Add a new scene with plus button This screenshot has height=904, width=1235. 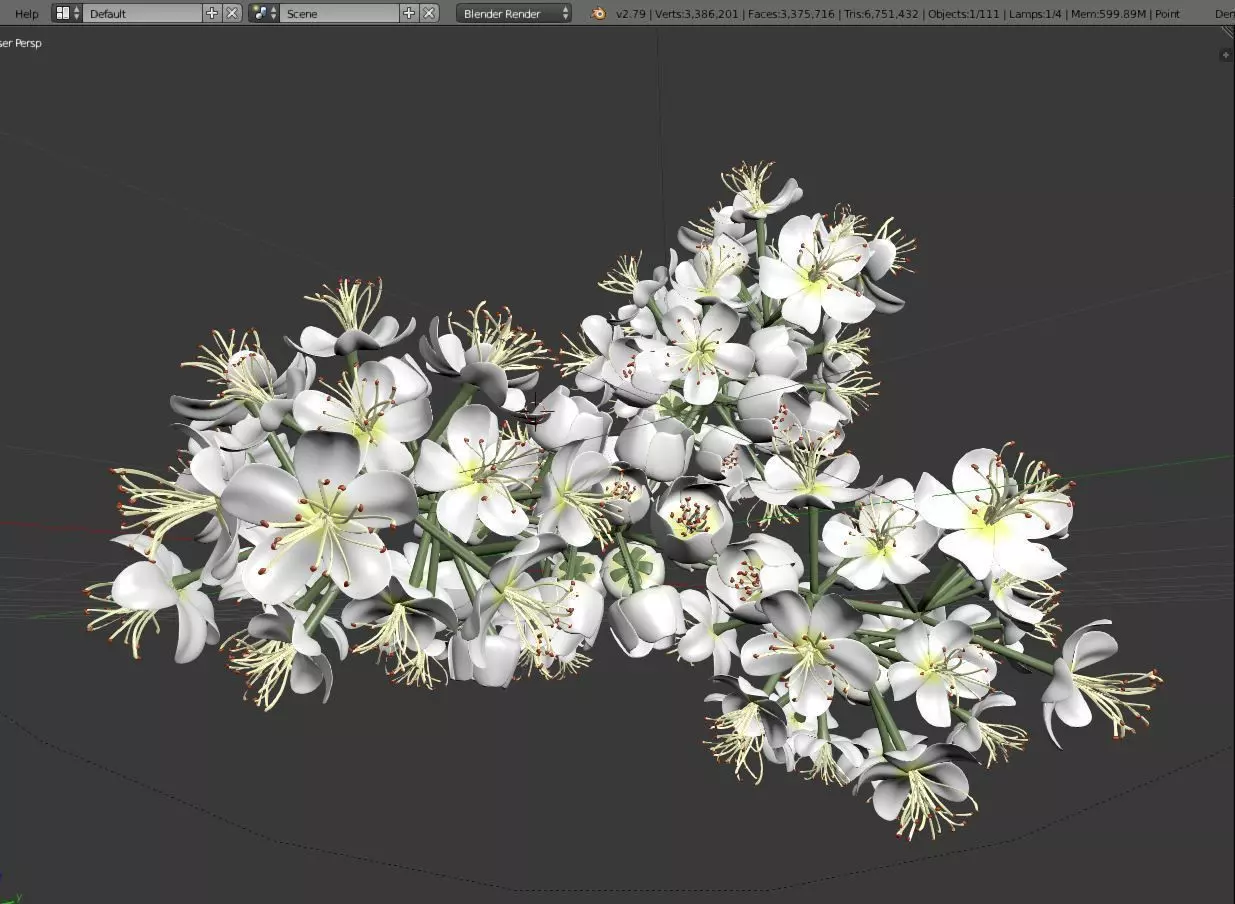pyautogui.click(x=409, y=13)
